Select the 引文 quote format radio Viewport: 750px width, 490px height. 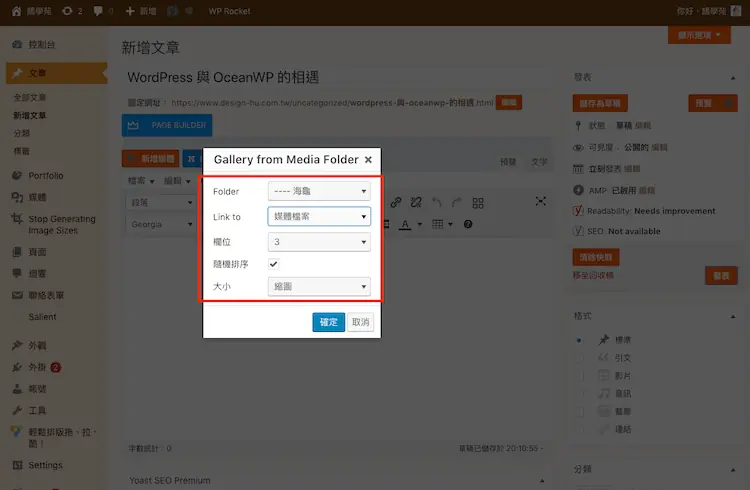click(579, 358)
